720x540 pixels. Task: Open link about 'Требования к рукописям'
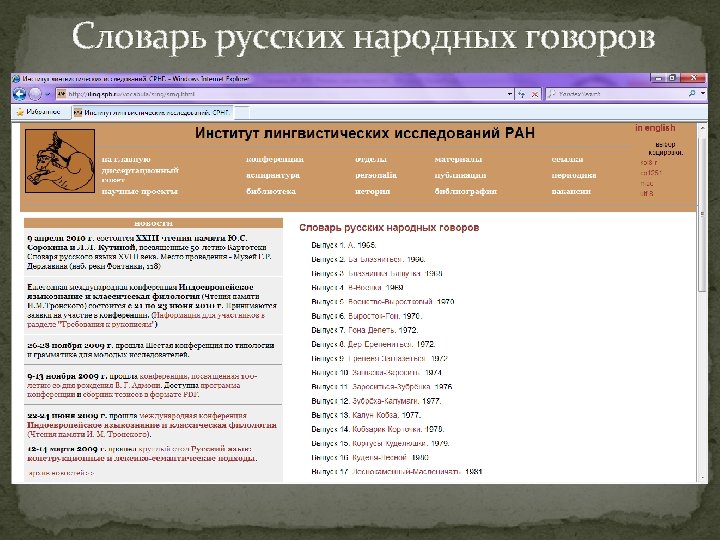click(146, 320)
